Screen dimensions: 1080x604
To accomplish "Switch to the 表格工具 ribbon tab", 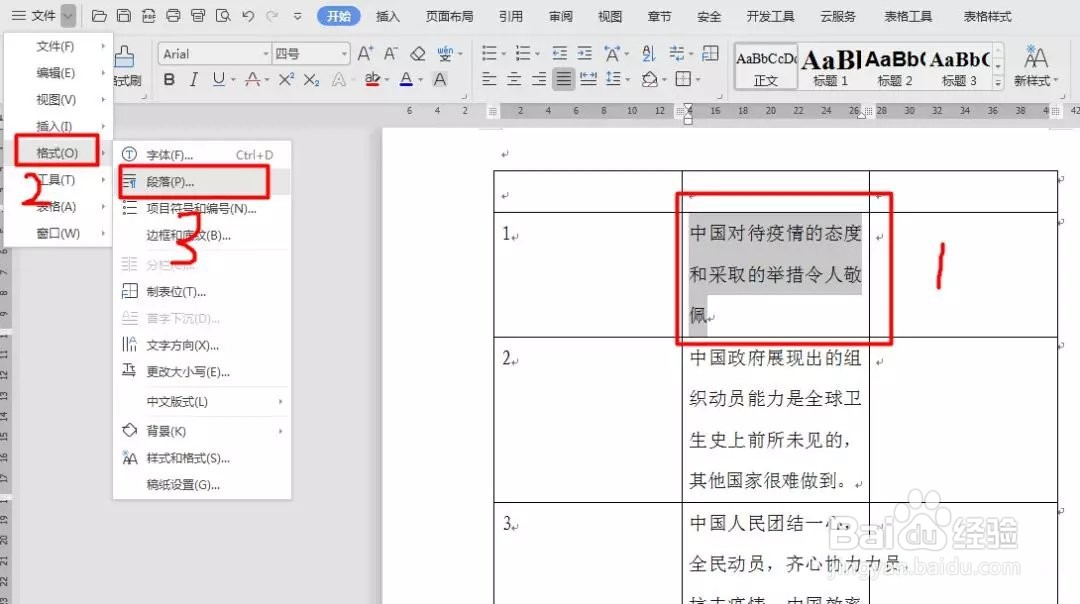I will coord(908,16).
